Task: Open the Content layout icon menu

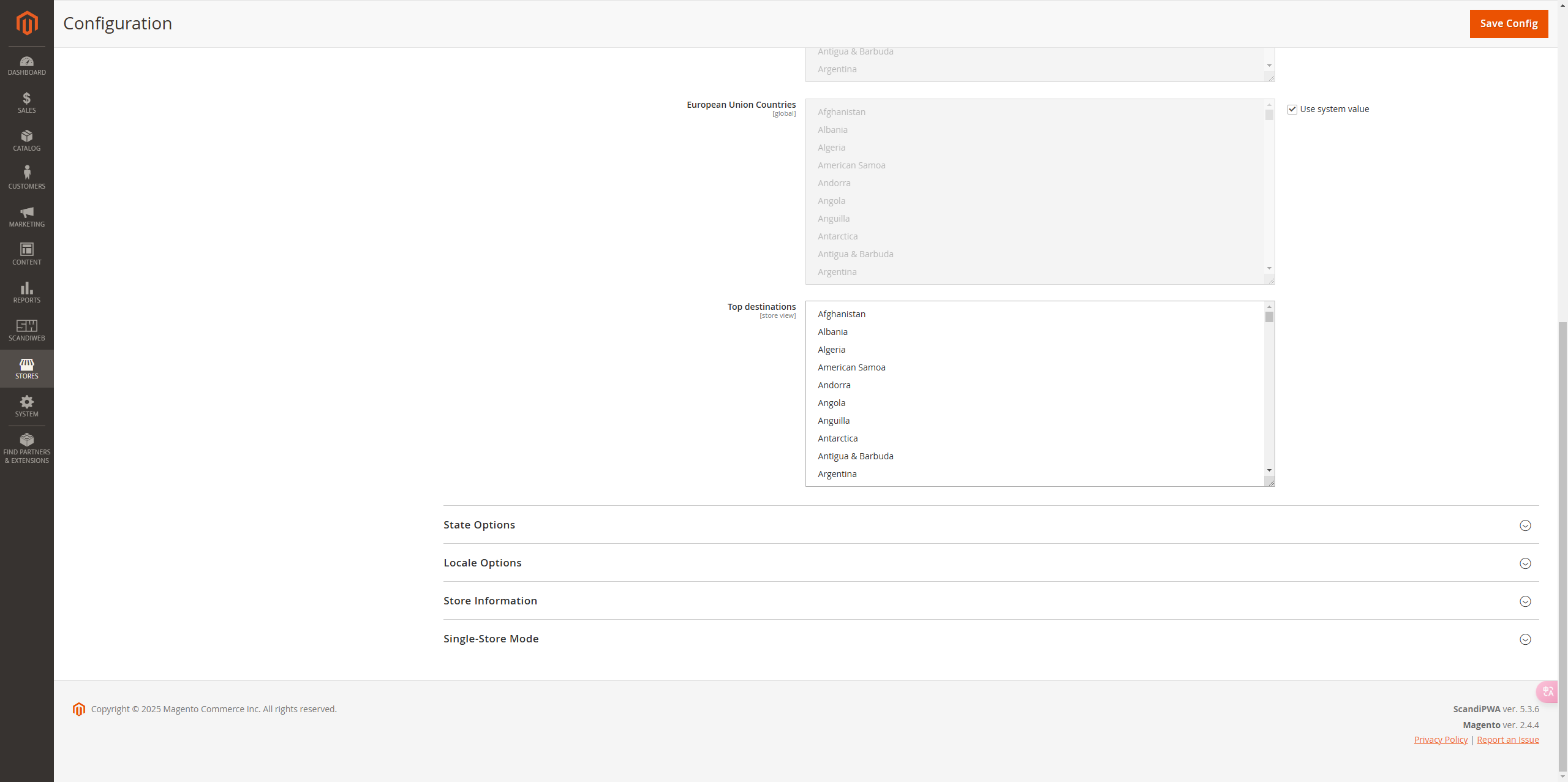Action: tap(26, 254)
